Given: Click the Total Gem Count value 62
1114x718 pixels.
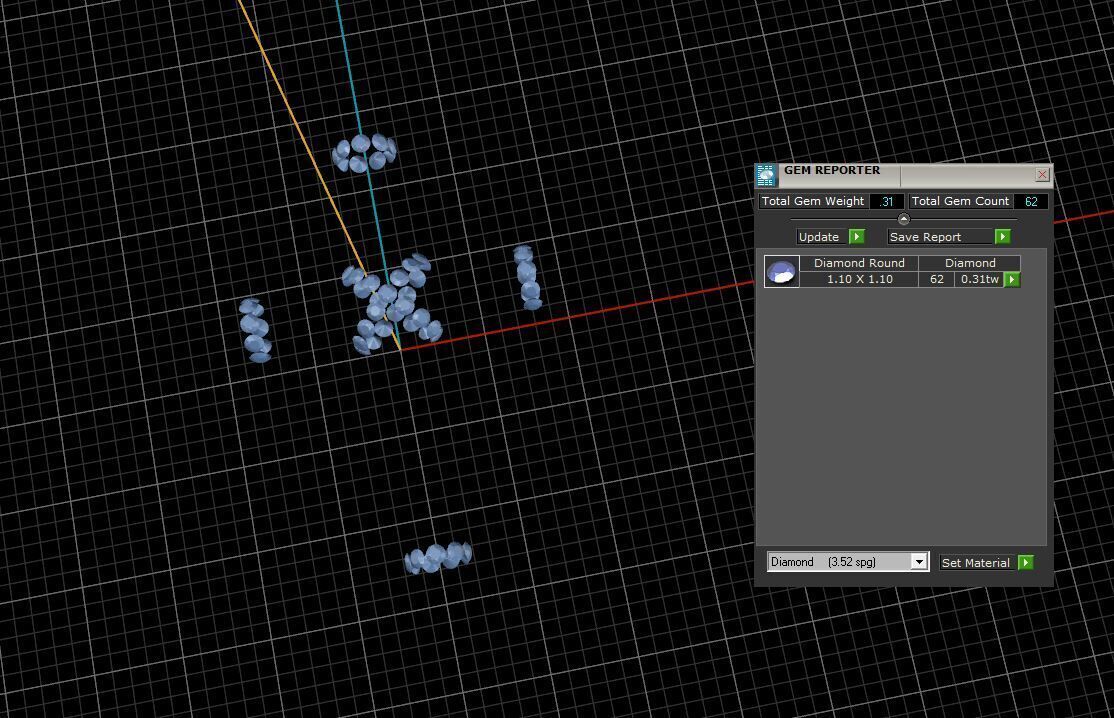Looking at the screenshot, I should click(1031, 201).
